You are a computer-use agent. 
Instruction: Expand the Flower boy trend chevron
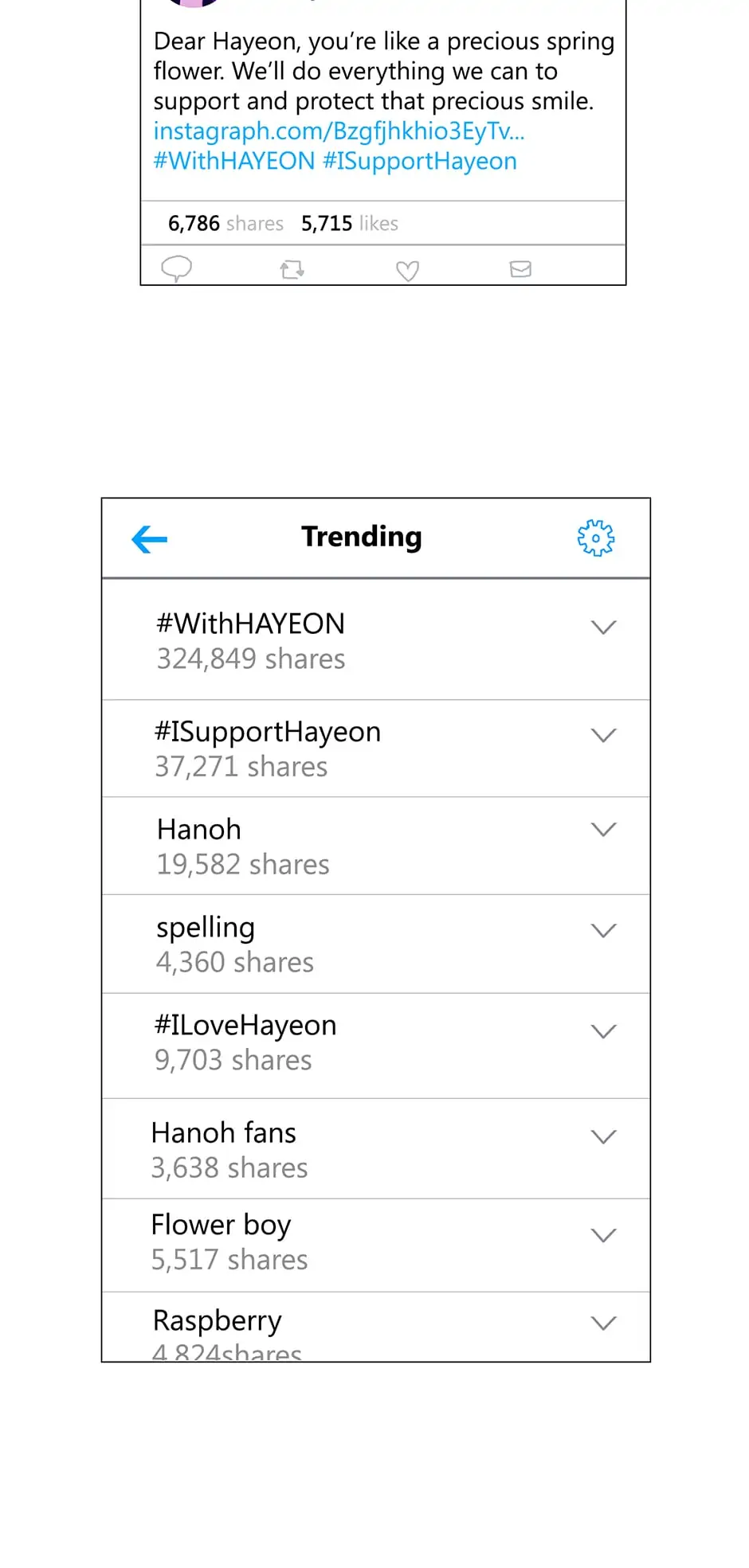[x=604, y=1235]
